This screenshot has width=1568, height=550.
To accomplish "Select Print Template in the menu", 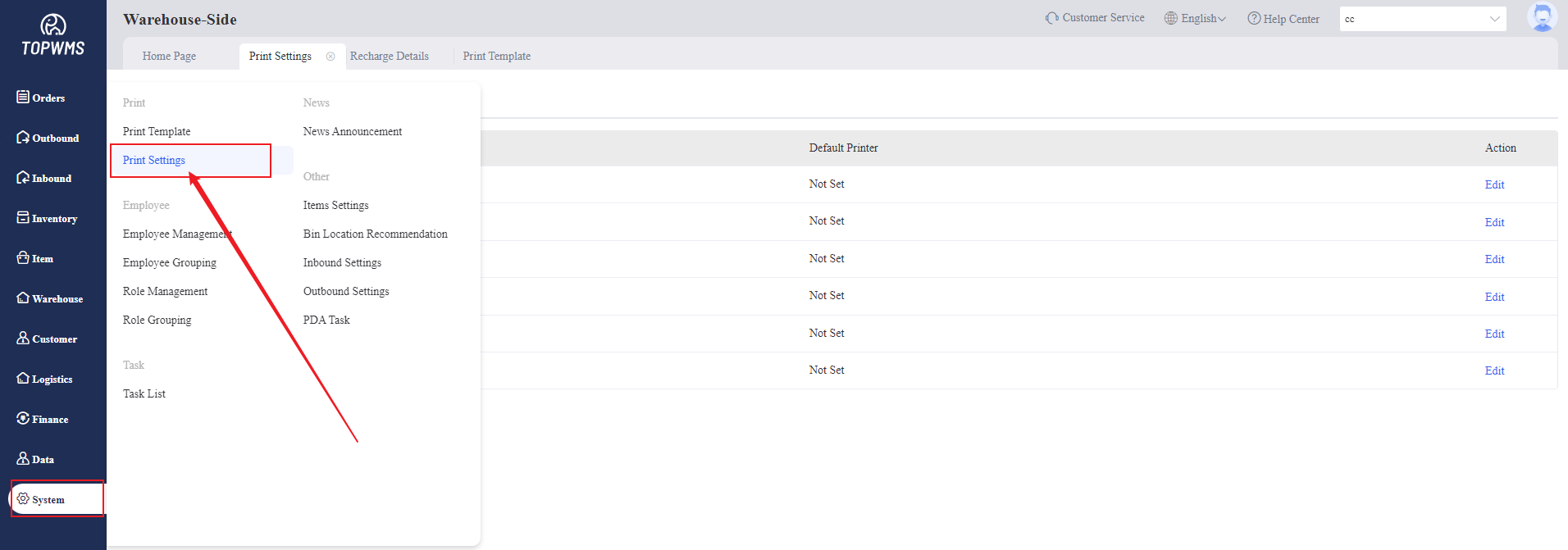I will point(157,132).
